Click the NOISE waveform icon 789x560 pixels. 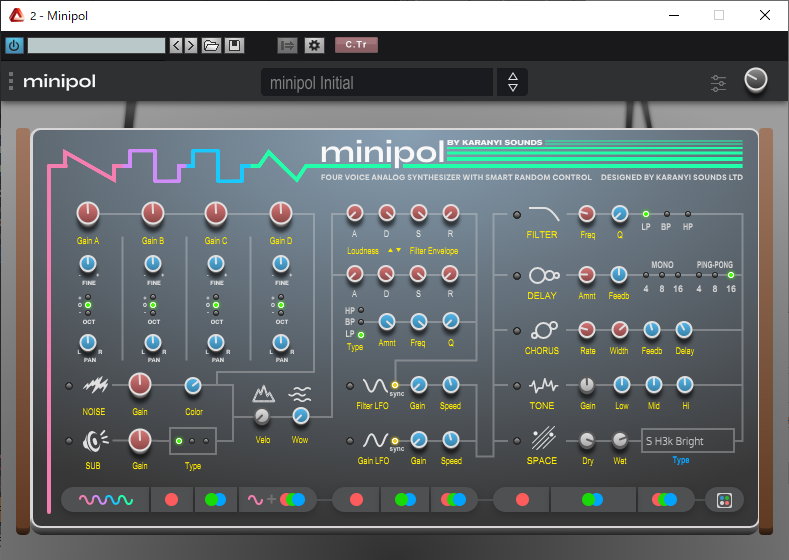pyautogui.click(x=96, y=385)
